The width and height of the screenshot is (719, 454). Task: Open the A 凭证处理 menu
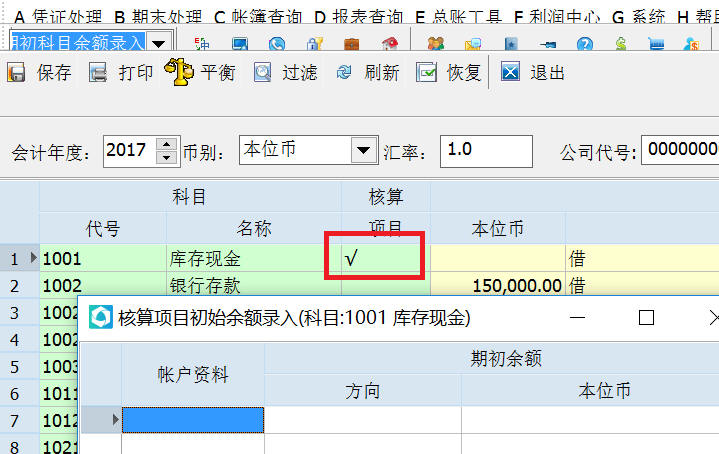(x=58, y=17)
